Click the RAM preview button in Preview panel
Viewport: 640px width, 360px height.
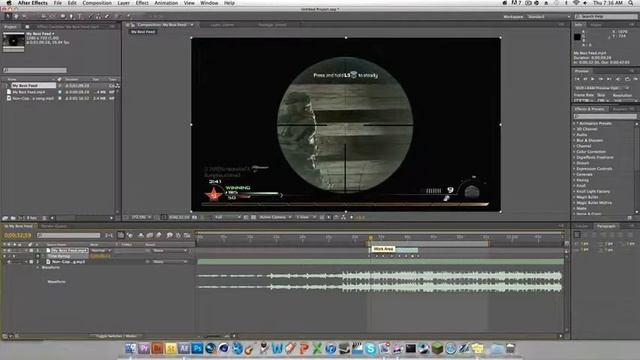(x=636, y=79)
